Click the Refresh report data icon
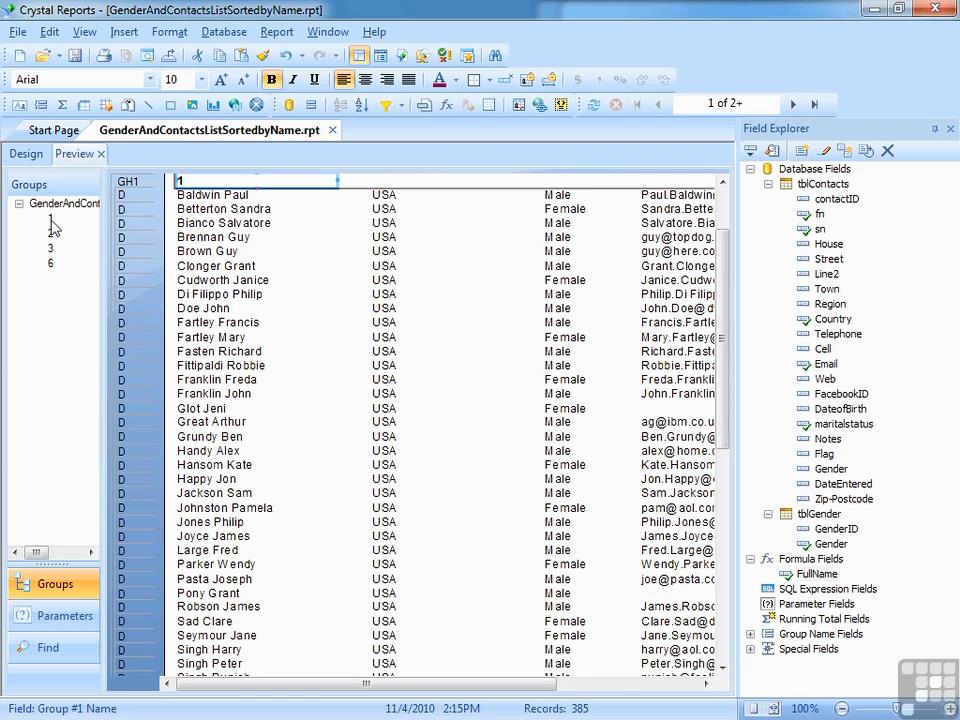This screenshot has width=960, height=720. 593,105
